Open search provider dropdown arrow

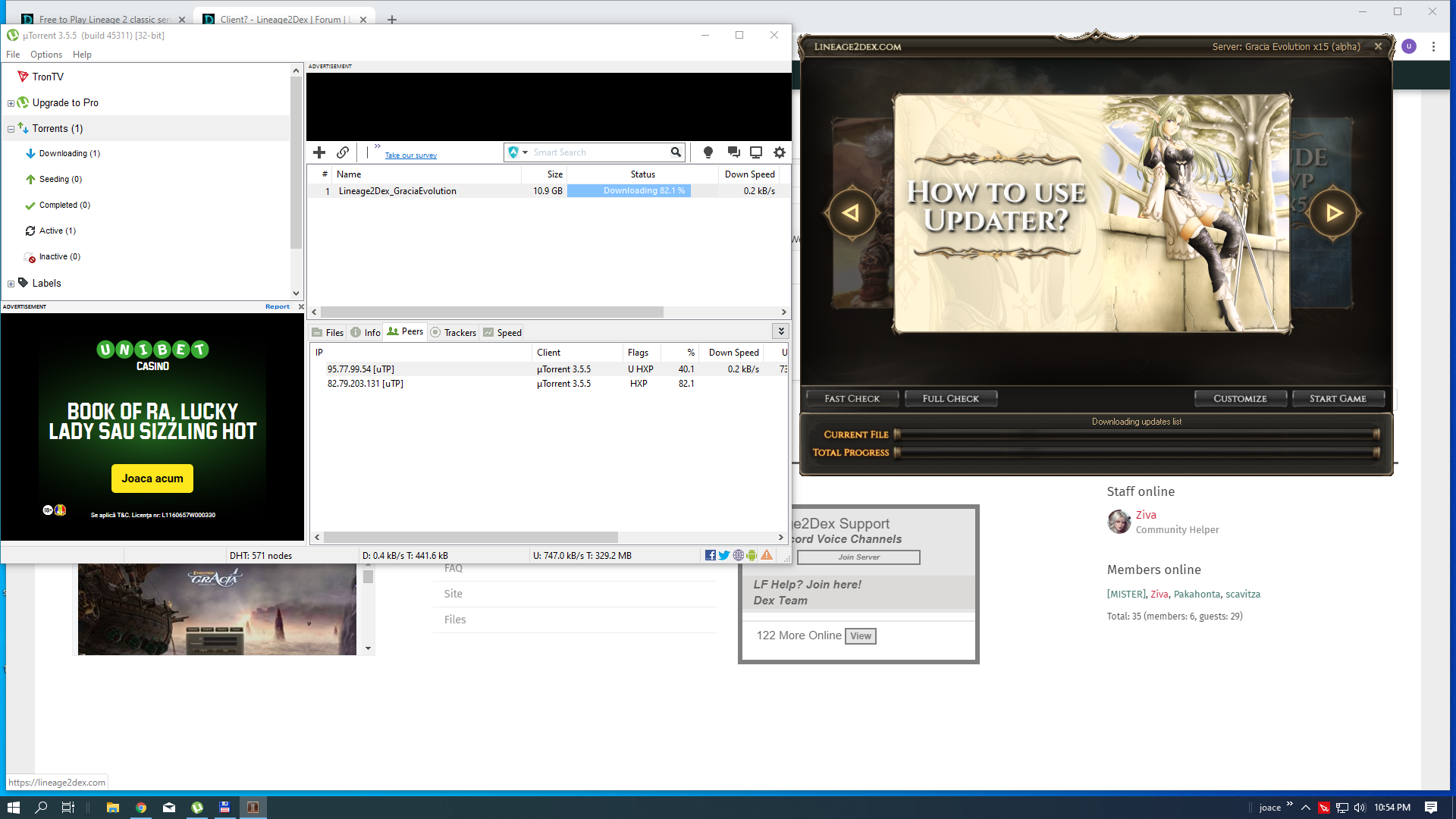tap(525, 152)
